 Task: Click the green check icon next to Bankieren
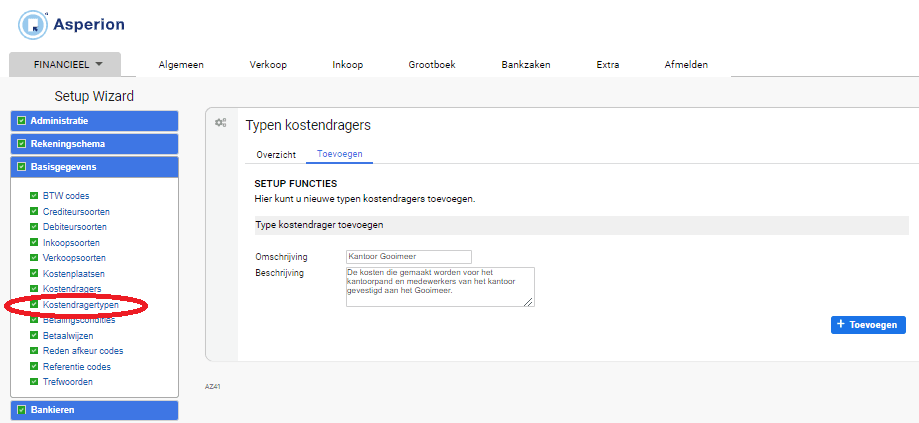point(22,410)
